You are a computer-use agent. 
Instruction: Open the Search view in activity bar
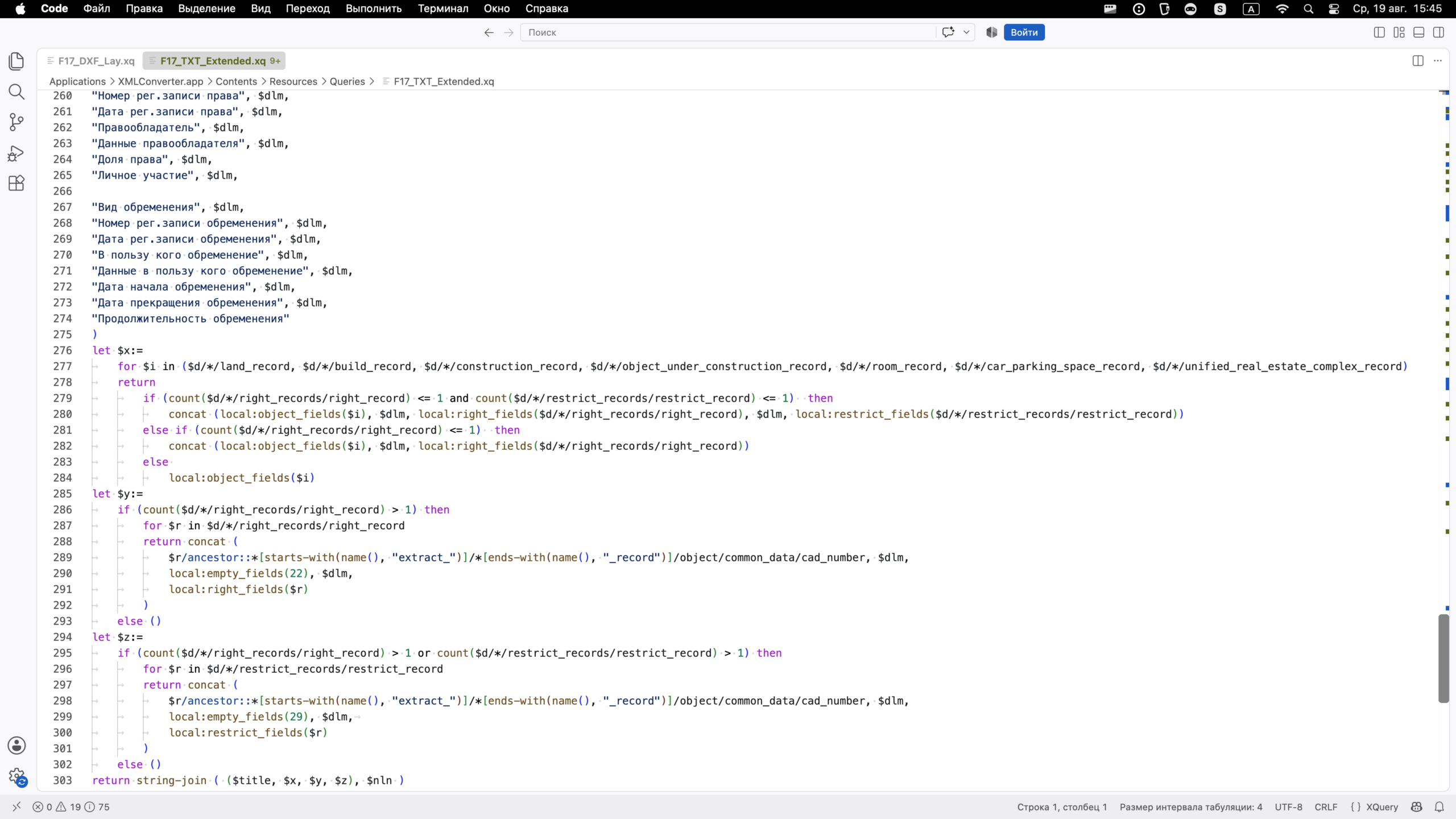point(16,92)
